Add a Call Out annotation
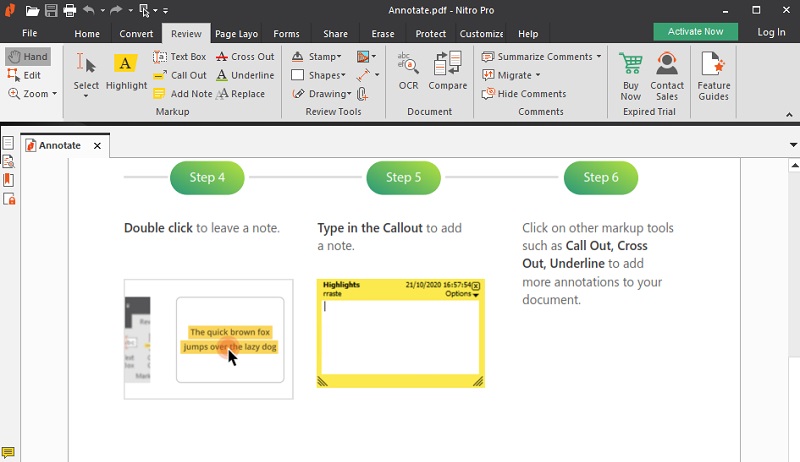Image resolution: width=800 pixels, height=462 pixels. 180,75
